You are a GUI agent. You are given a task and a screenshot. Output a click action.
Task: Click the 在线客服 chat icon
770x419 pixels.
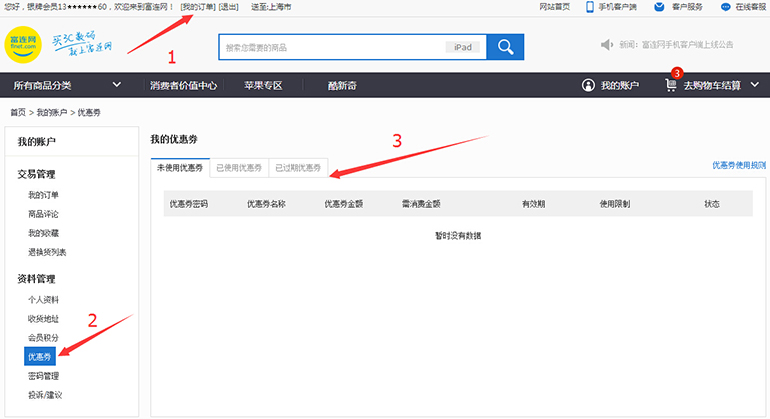(726, 7)
